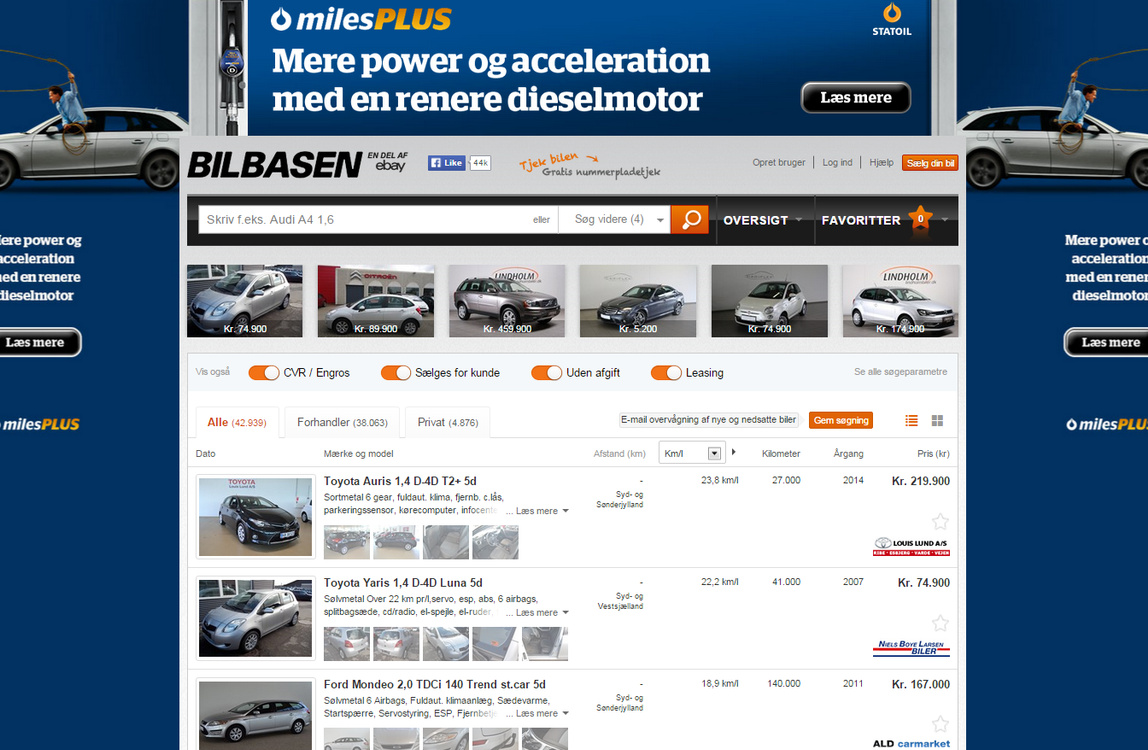The width and height of the screenshot is (1148, 750).
Task: Click the Kr. 219.900 price
Action: [920, 481]
